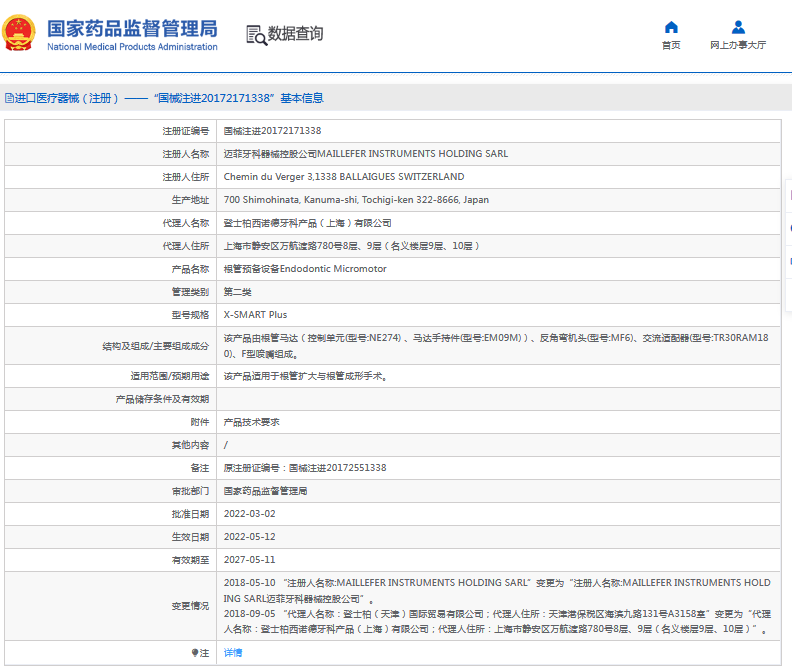792x672 pixels.
Task: Select expiry date 2027-05-11
Action: click(x=250, y=560)
